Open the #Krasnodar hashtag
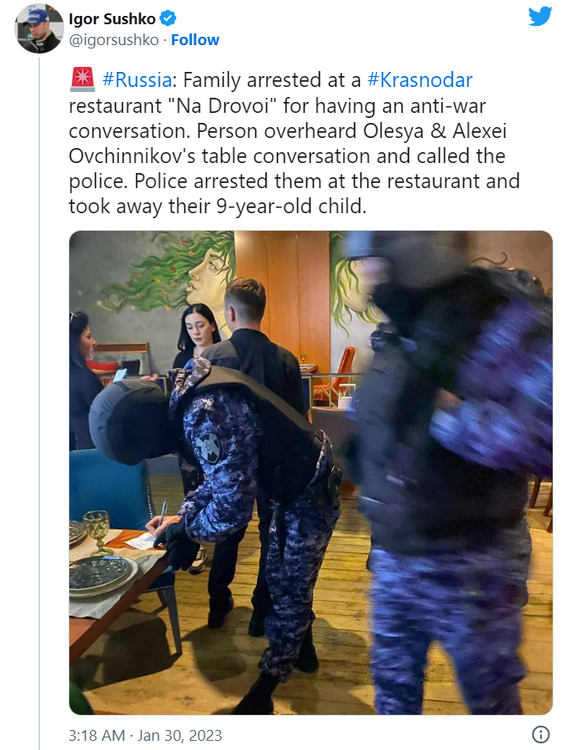 [x=420, y=80]
